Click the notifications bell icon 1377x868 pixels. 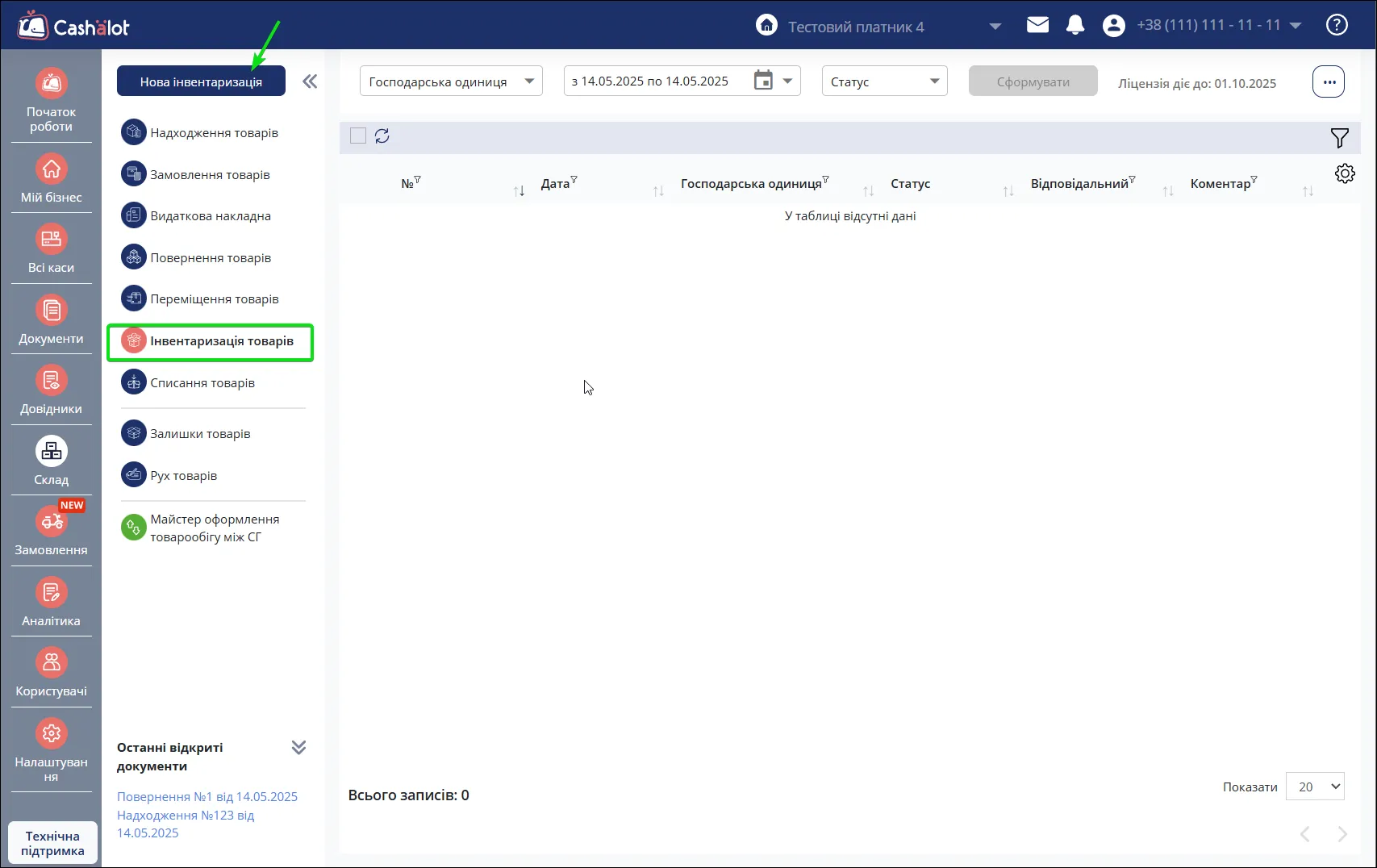click(x=1074, y=25)
